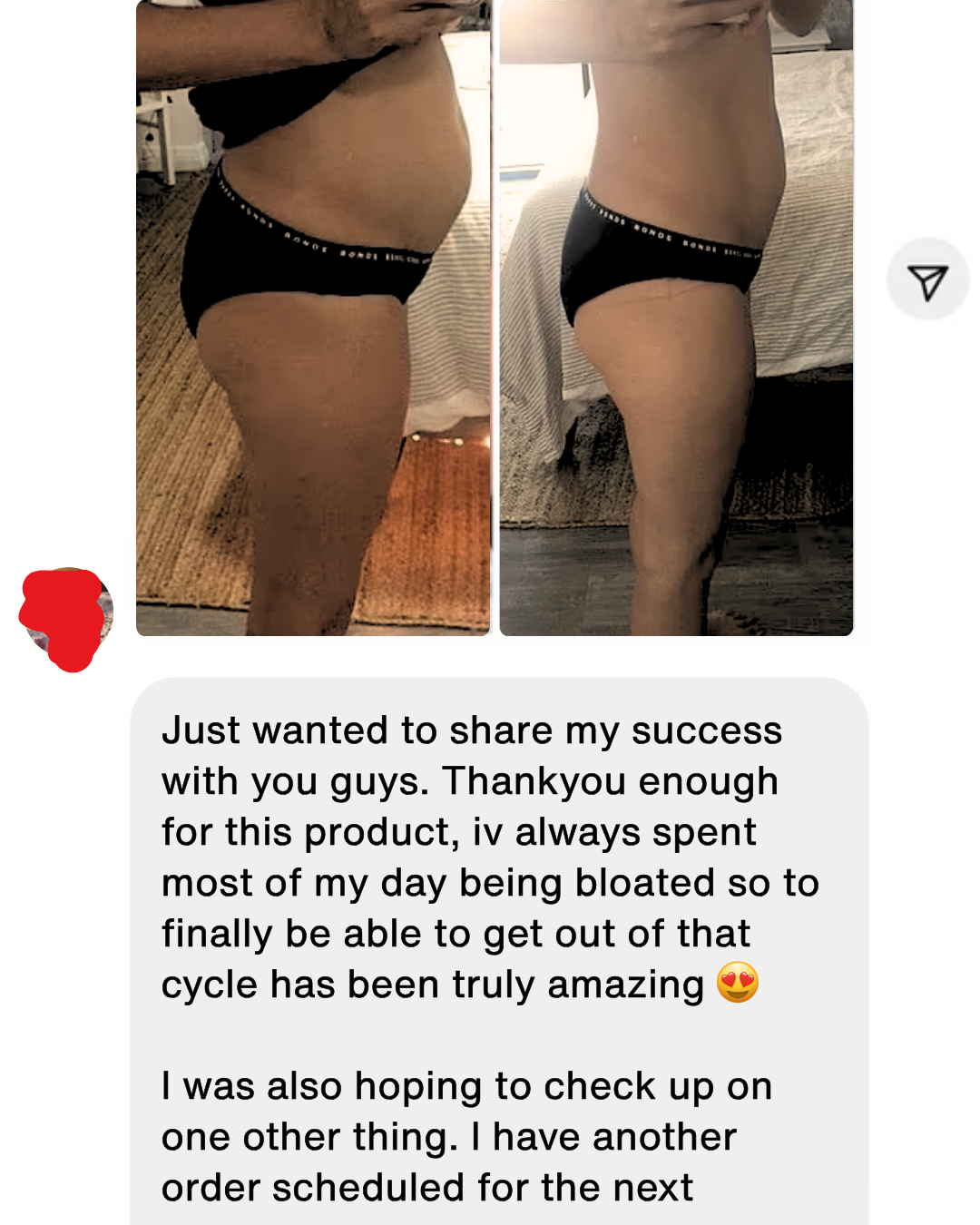Select the grey message bubble

pos(499,951)
